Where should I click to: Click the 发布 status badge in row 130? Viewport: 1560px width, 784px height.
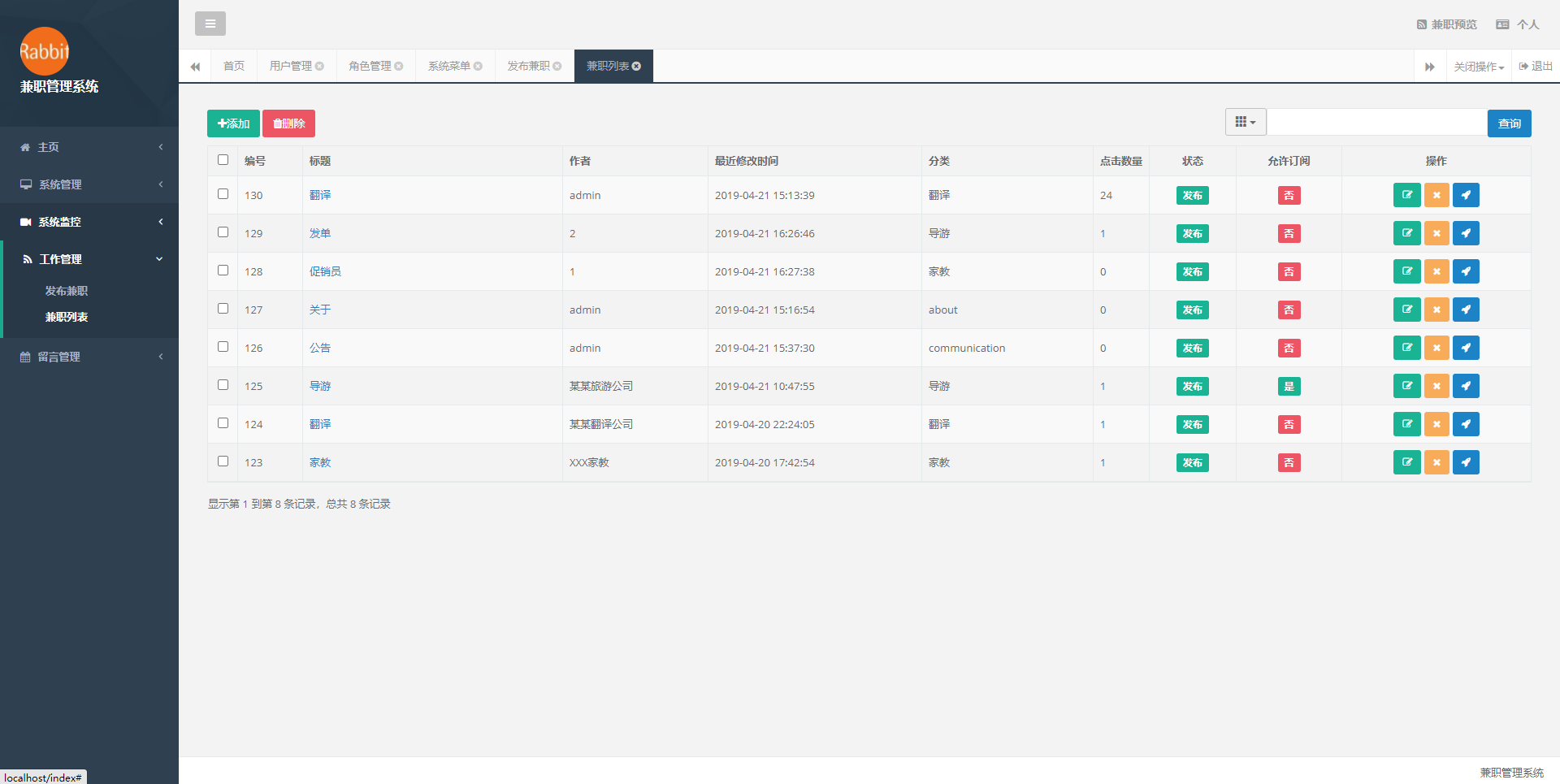(1192, 195)
